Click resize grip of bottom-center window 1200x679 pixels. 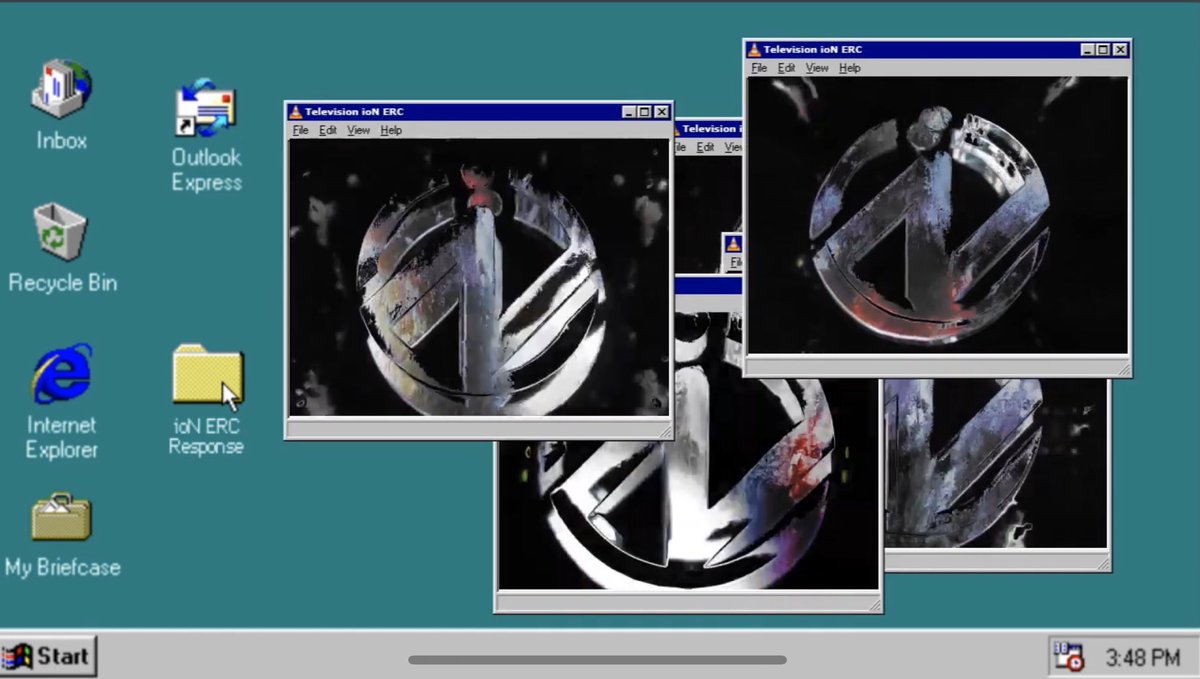873,603
